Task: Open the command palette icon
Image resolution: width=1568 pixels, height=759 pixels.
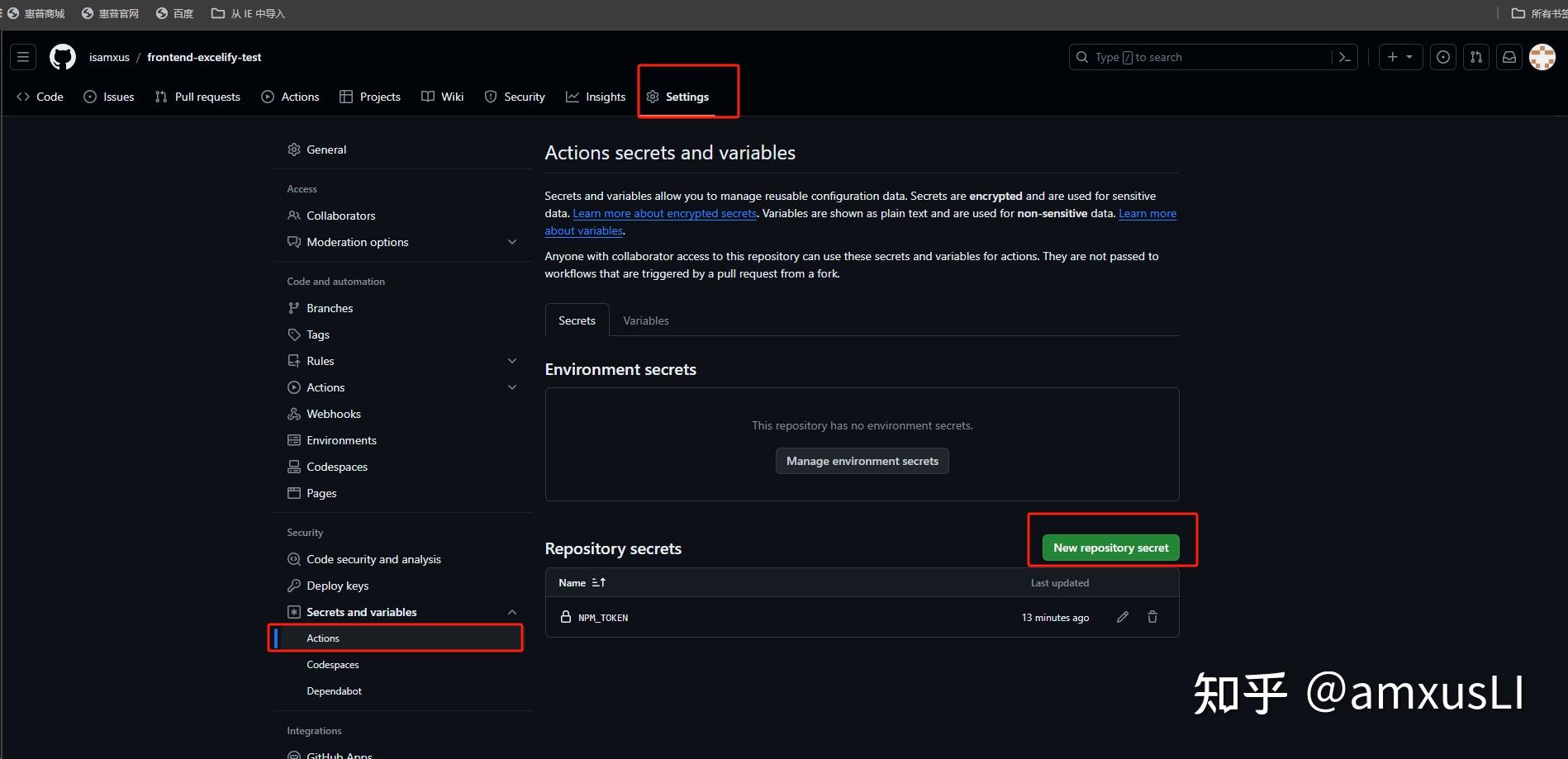Action: (1345, 57)
